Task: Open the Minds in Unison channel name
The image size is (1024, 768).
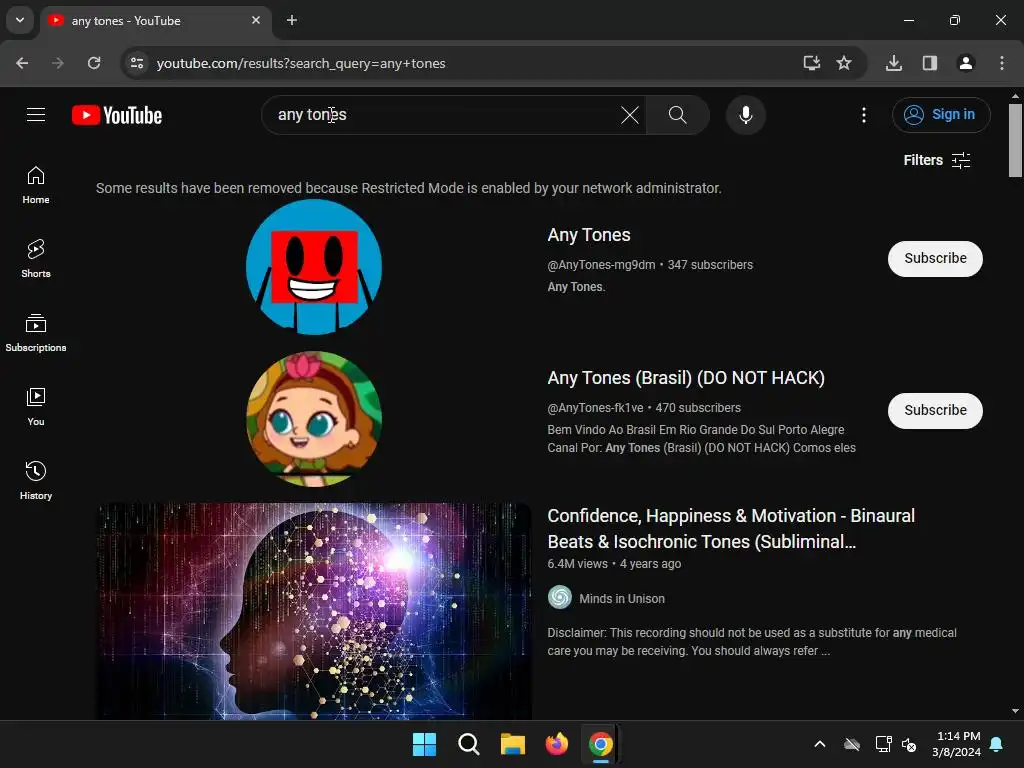Action: click(x=622, y=598)
